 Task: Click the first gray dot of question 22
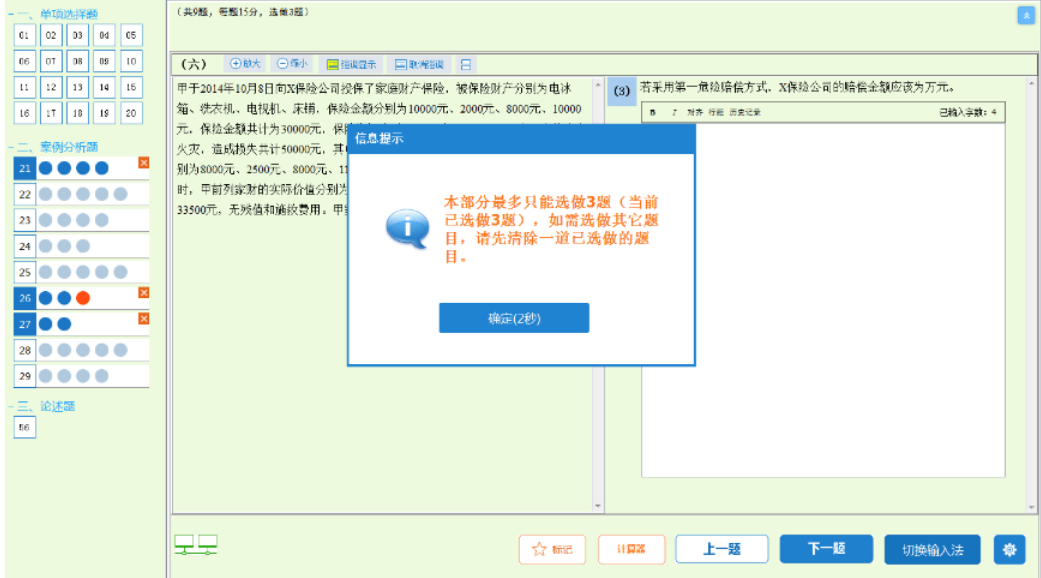point(45,194)
